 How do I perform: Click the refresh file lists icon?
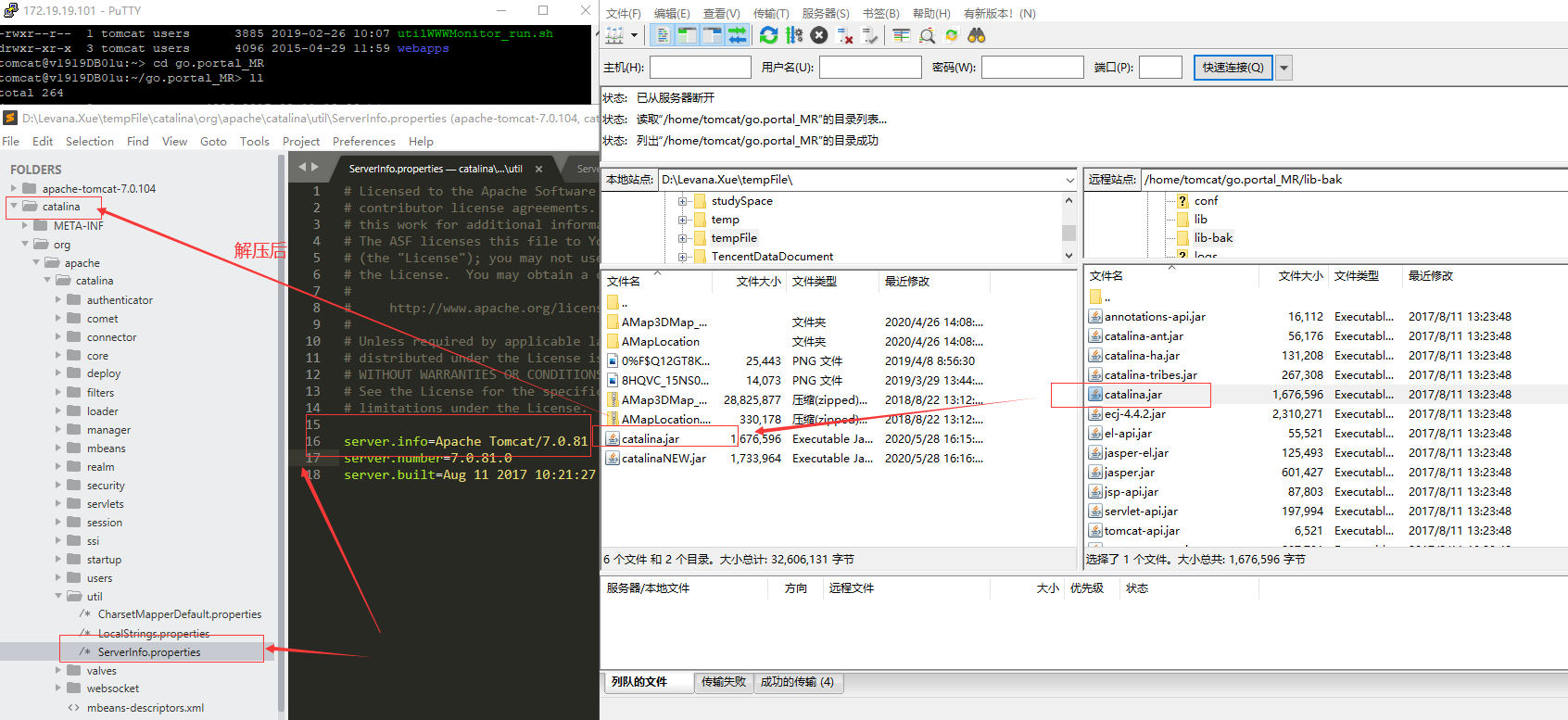coord(768,35)
